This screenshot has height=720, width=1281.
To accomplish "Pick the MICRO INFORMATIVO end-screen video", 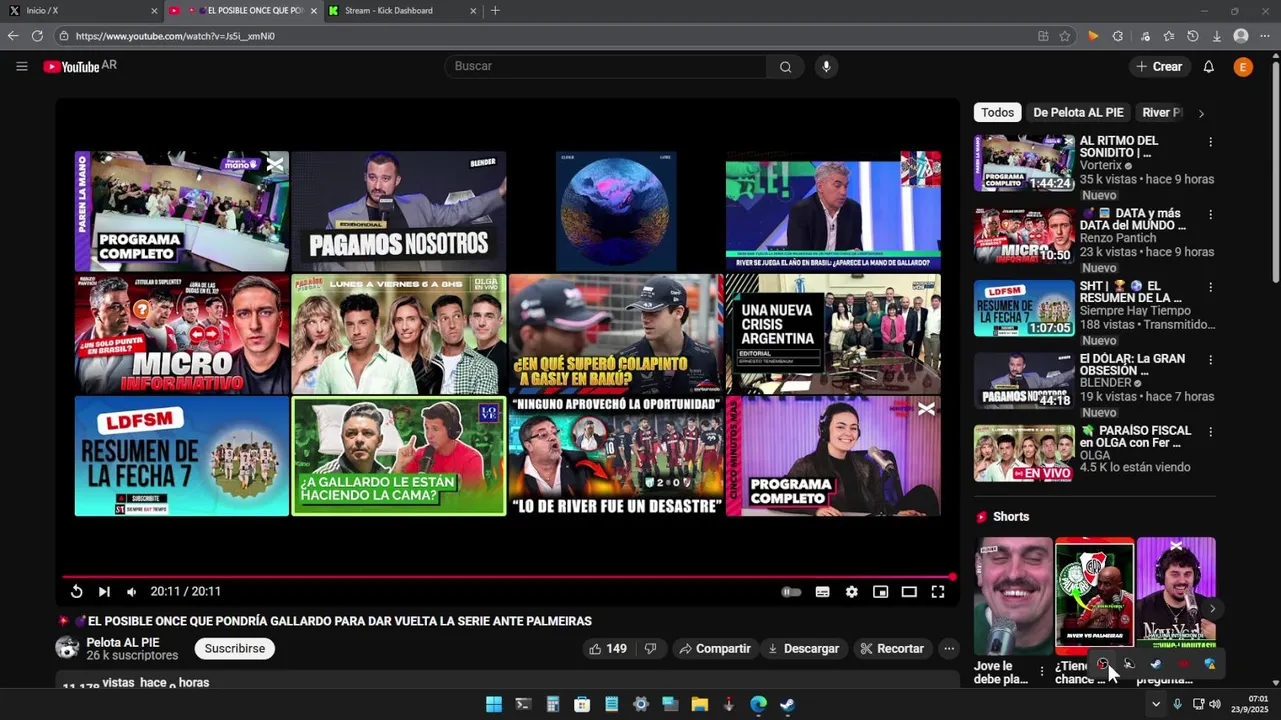I will tap(181, 334).
